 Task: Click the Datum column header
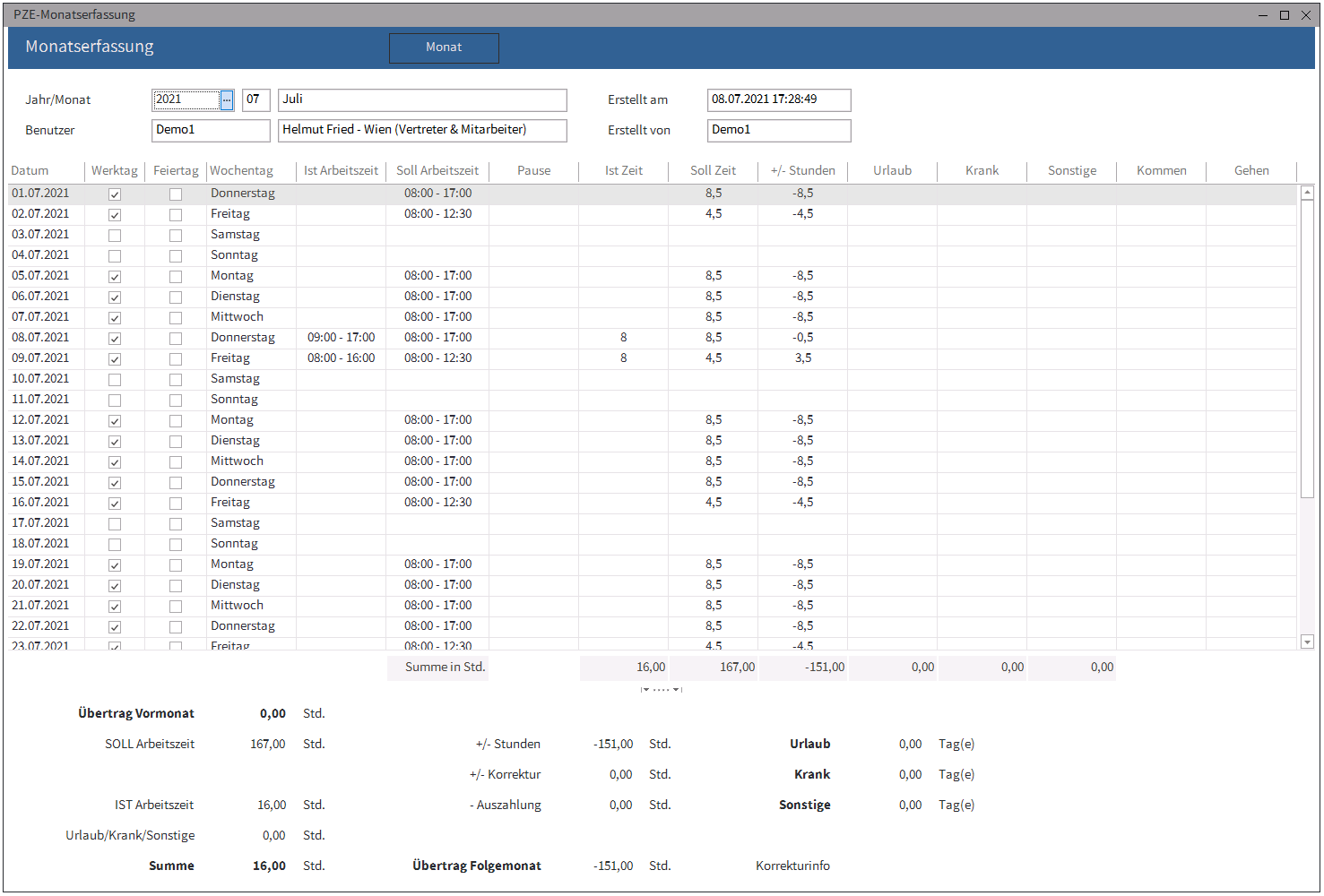[47, 170]
